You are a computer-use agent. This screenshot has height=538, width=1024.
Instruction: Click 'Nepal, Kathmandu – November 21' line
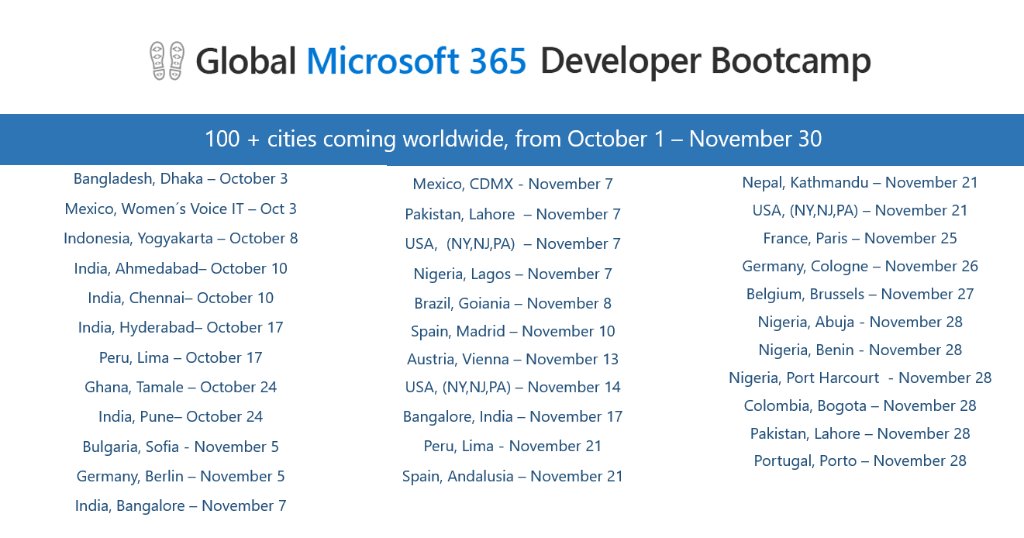tap(860, 183)
